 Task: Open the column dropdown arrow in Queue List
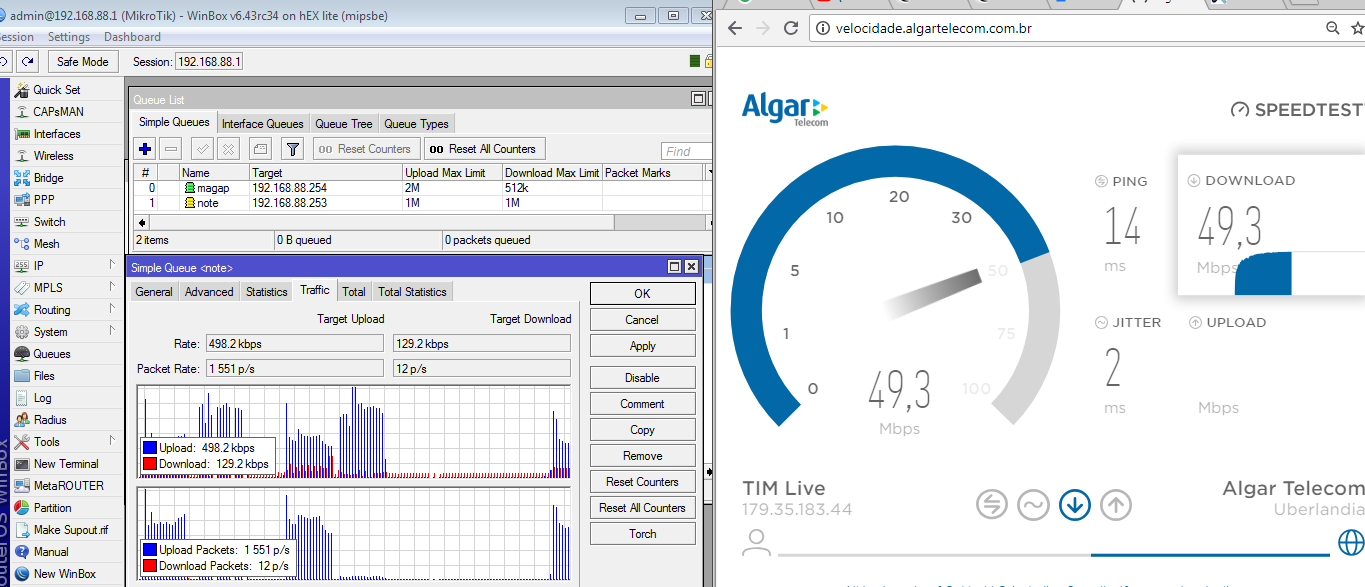(709, 173)
